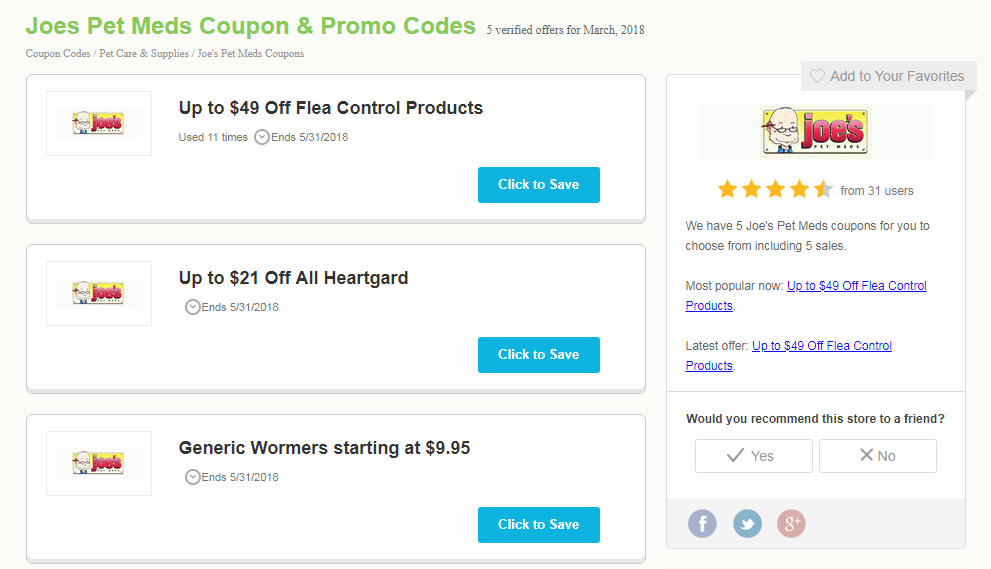Open Coupon Codes breadcrumb link
This screenshot has height=569, width=991.
pos(58,54)
